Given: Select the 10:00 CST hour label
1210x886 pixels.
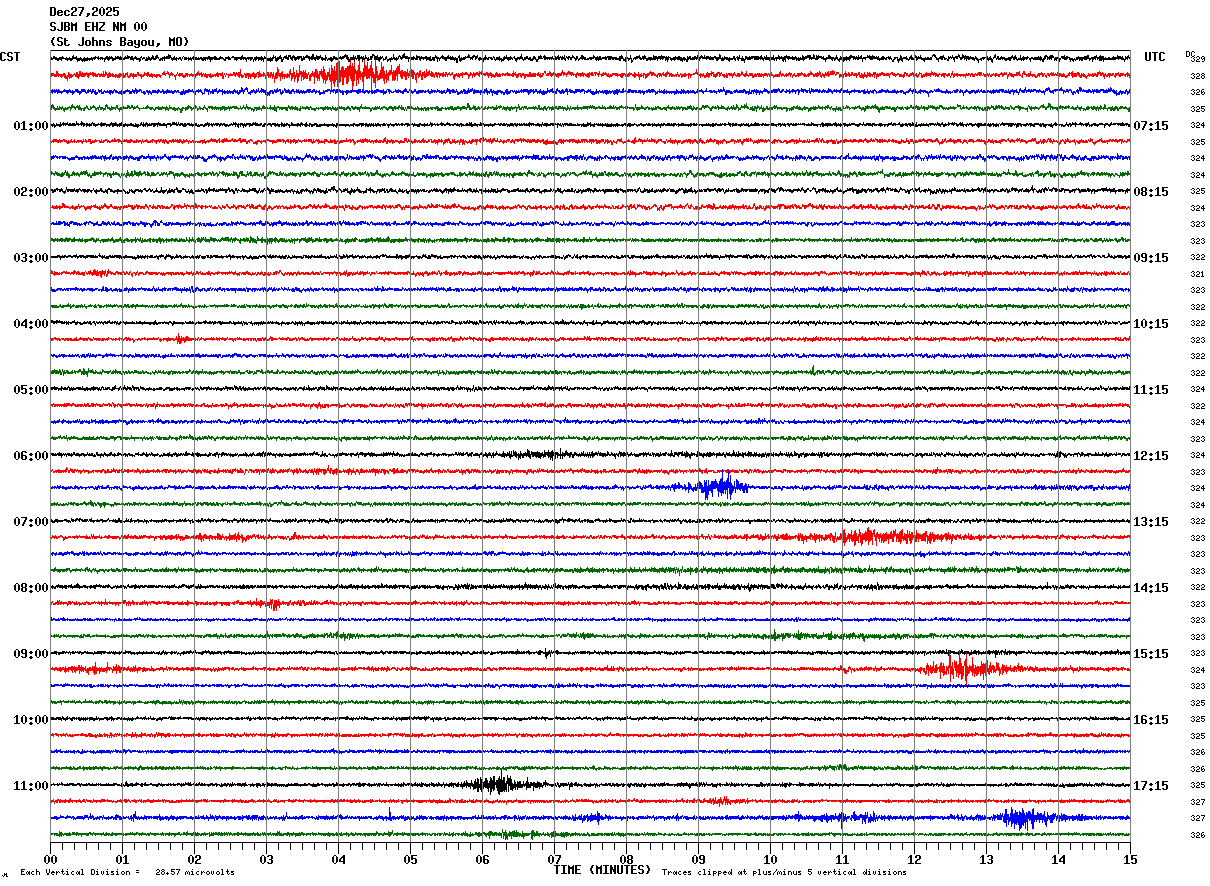Looking at the screenshot, I should point(31,720).
